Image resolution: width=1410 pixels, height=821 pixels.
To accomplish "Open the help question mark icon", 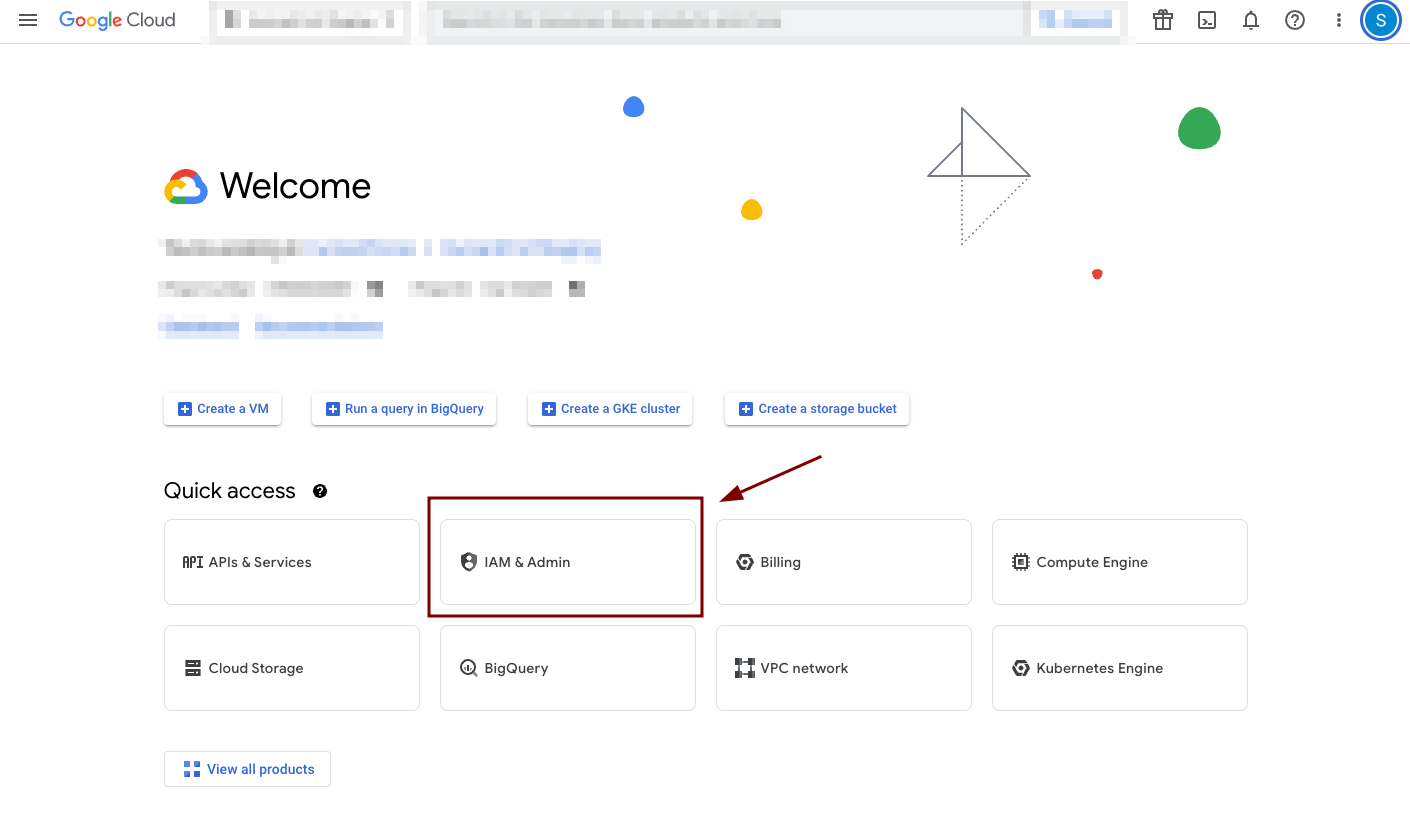I will pos(1295,20).
